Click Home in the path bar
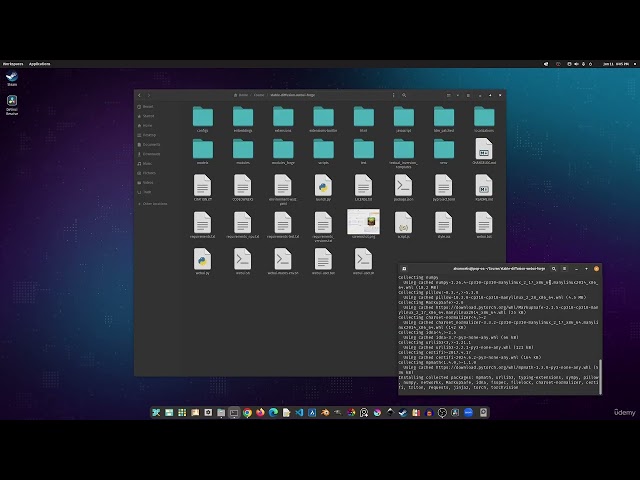Screen dimensions: 640x480 point(243,95)
